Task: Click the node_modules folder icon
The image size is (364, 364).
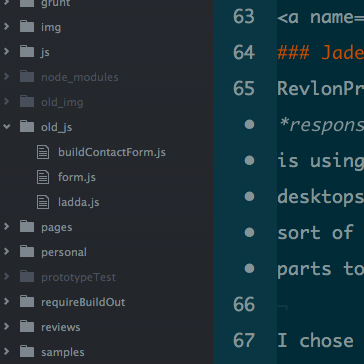Action: point(27,77)
